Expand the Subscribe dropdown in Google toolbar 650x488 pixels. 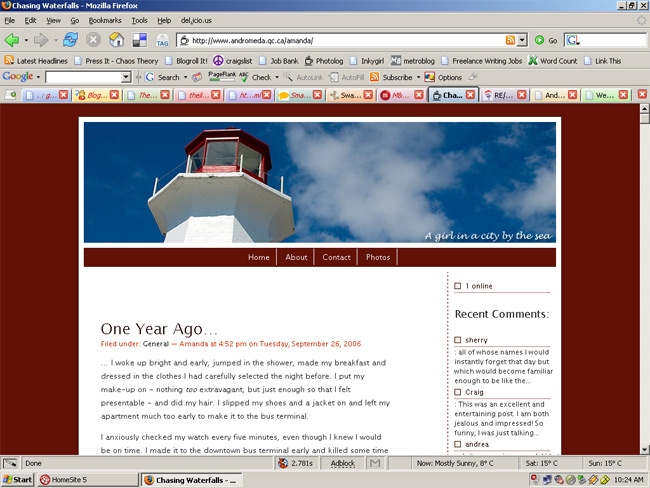[417, 77]
